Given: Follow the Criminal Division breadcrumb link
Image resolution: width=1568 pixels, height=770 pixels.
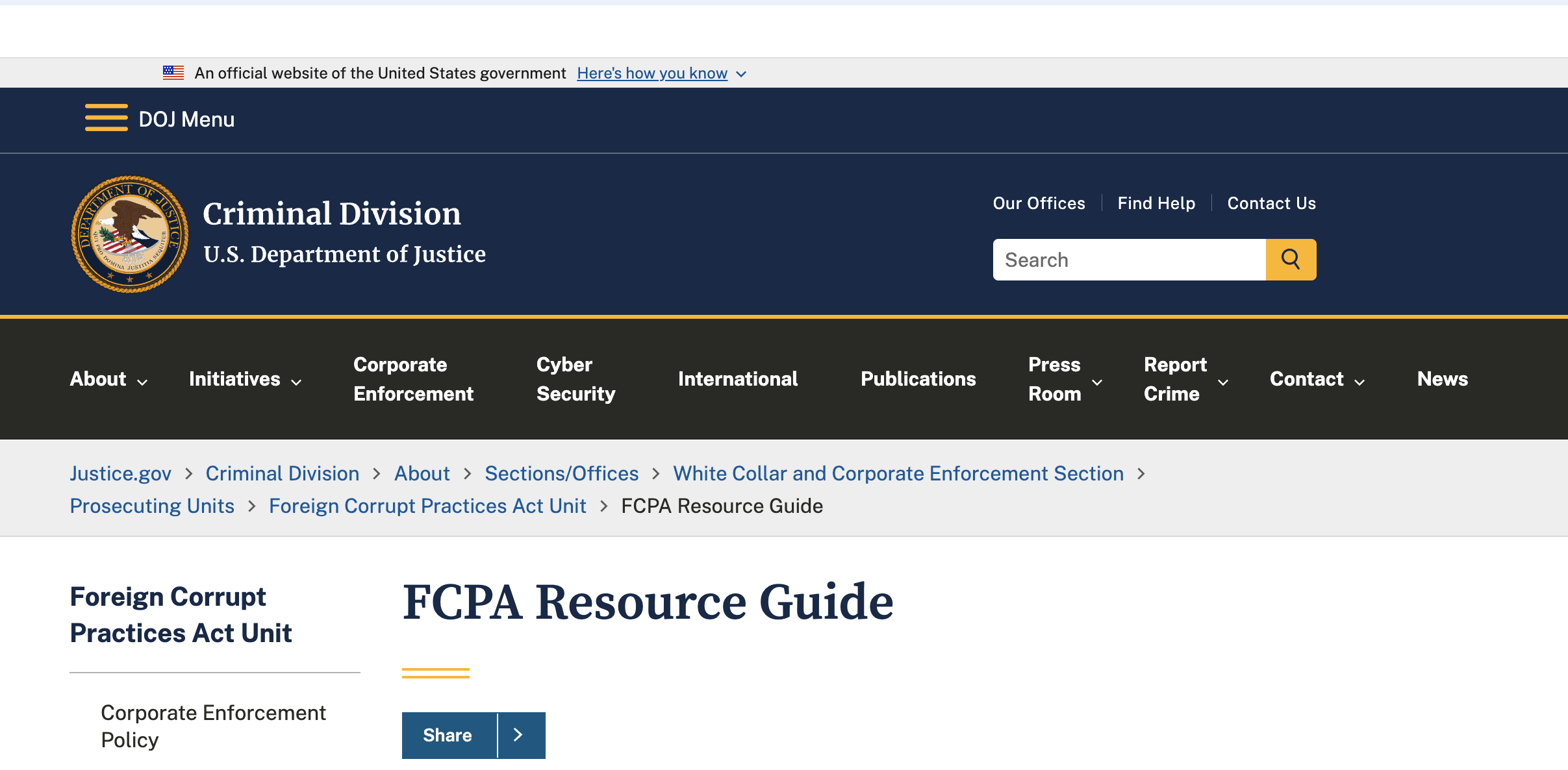Looking at the screenshot, I should (283, 473).
